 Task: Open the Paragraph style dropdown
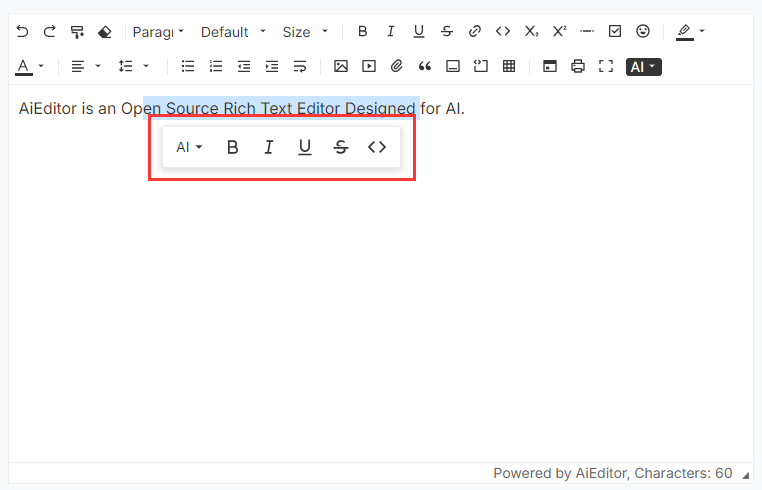point(158,32)
